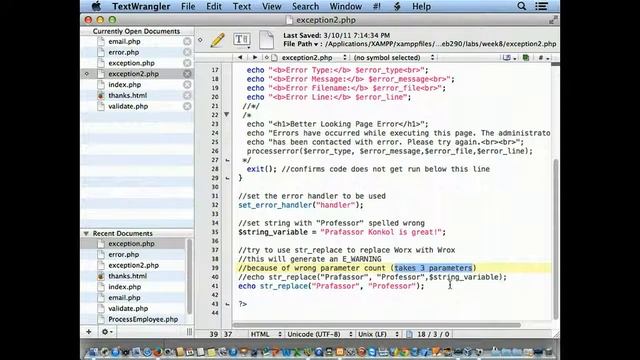Open the #! menu in the menu bar
Screen dimensions: 640x360
[377, 7]
